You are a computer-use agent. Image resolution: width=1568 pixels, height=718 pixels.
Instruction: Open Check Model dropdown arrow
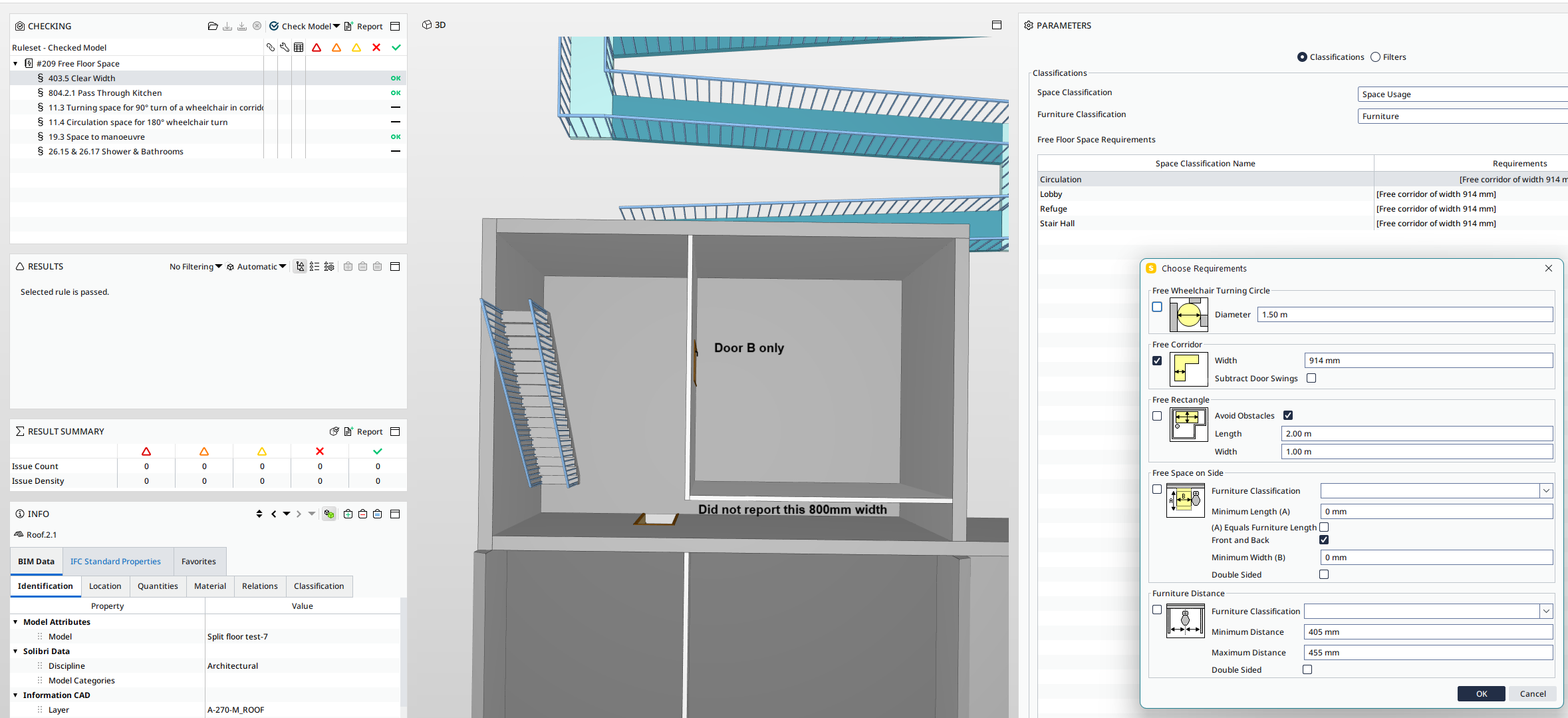[336, 26]
